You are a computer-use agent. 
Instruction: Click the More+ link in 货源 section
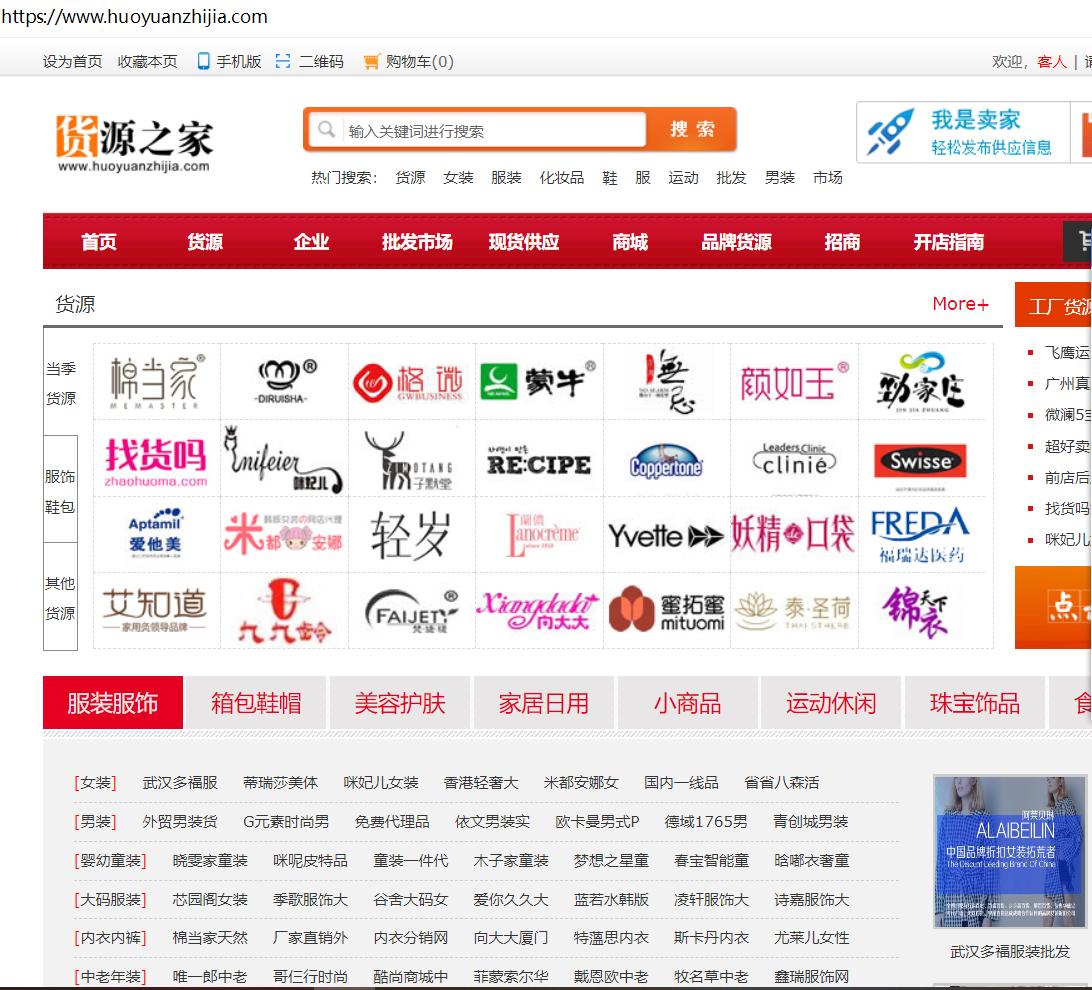tap(960, 304)
